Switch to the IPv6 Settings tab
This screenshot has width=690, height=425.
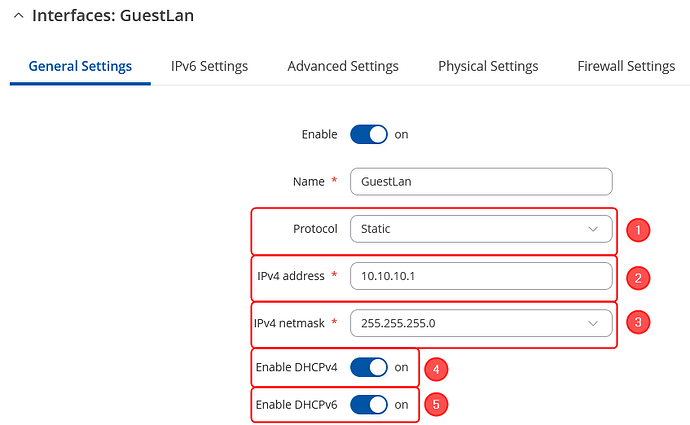point(209,66)
